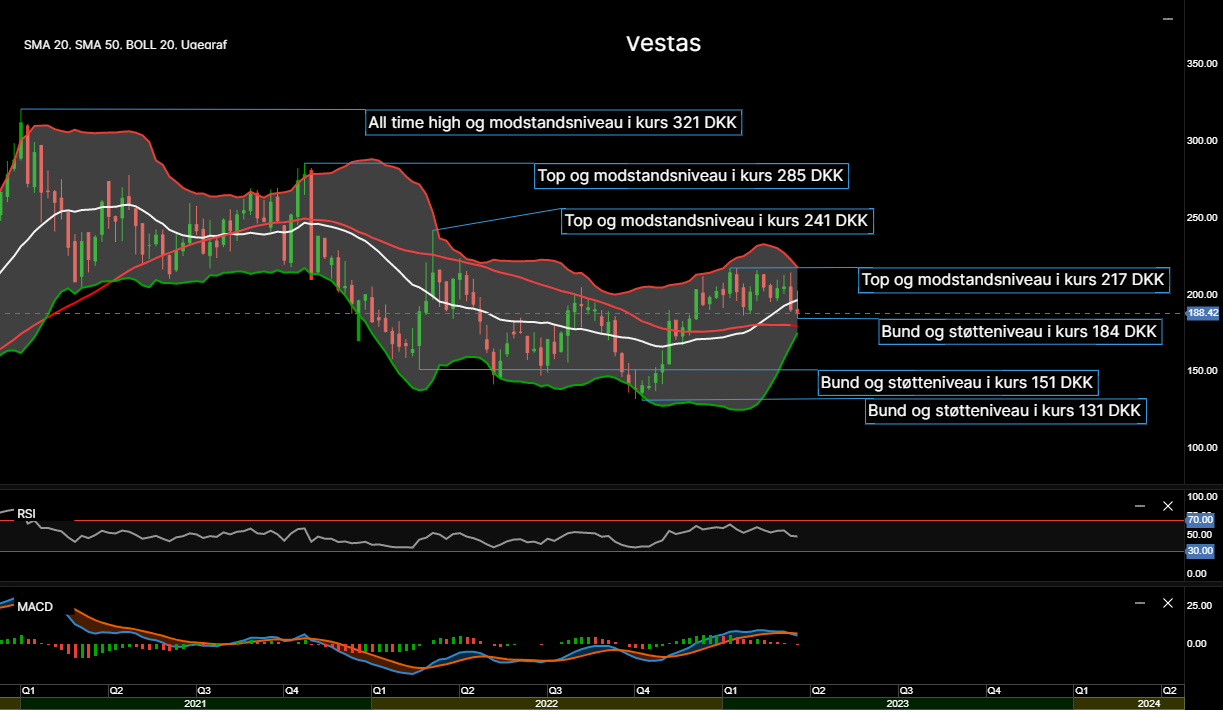Click the 2021 year segment on timeline
The image size is (1223, 710).
point(195,704)
